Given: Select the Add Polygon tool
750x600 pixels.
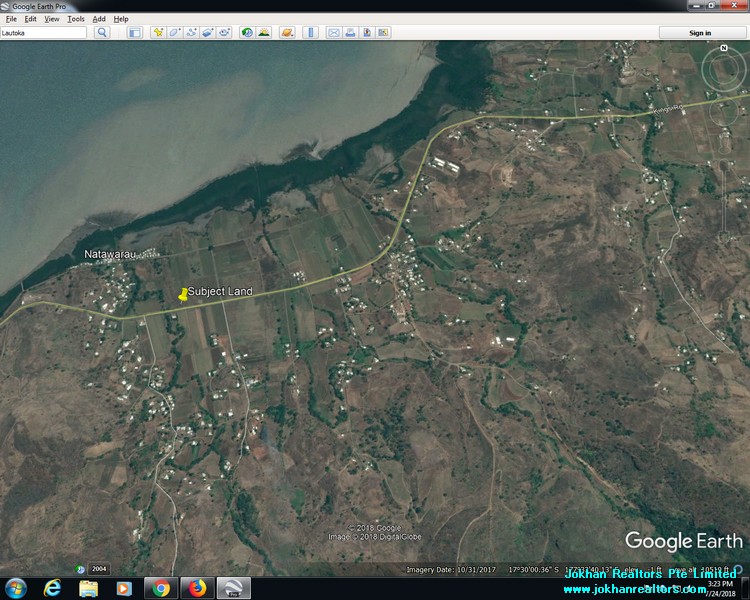Looking at the screenshot, I should coord(174,32).
